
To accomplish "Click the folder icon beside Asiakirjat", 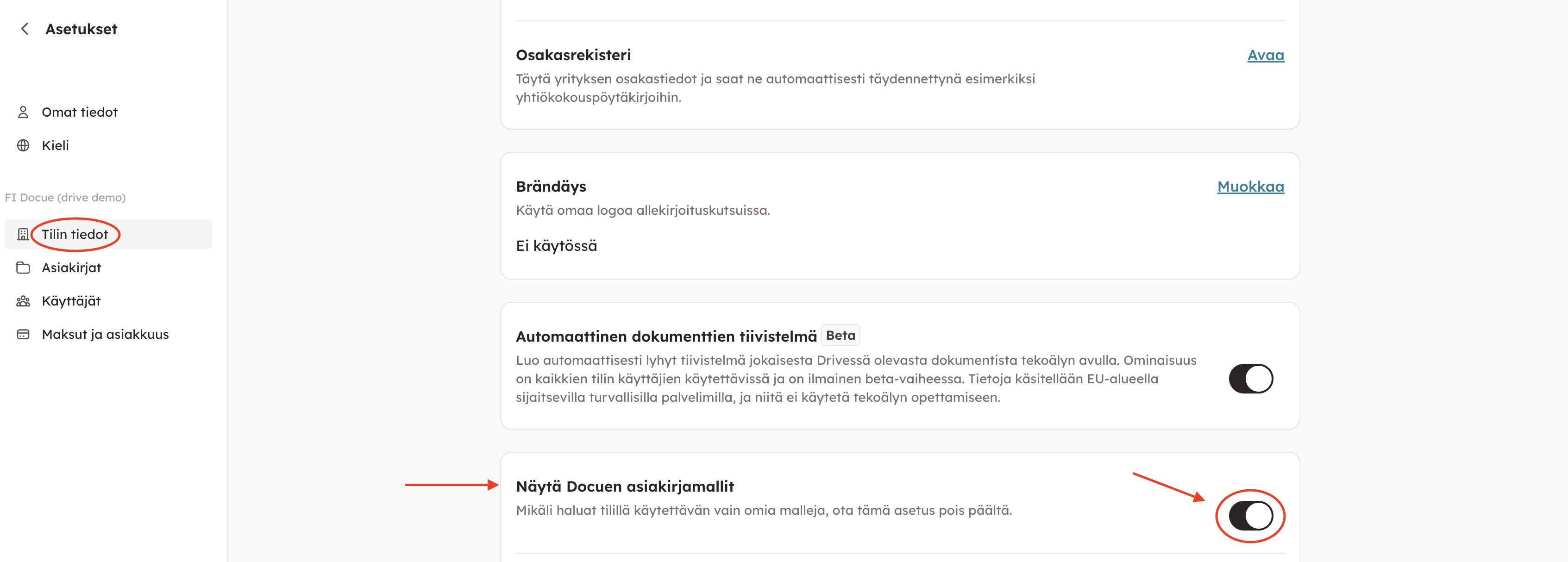I will pos(23,268).
